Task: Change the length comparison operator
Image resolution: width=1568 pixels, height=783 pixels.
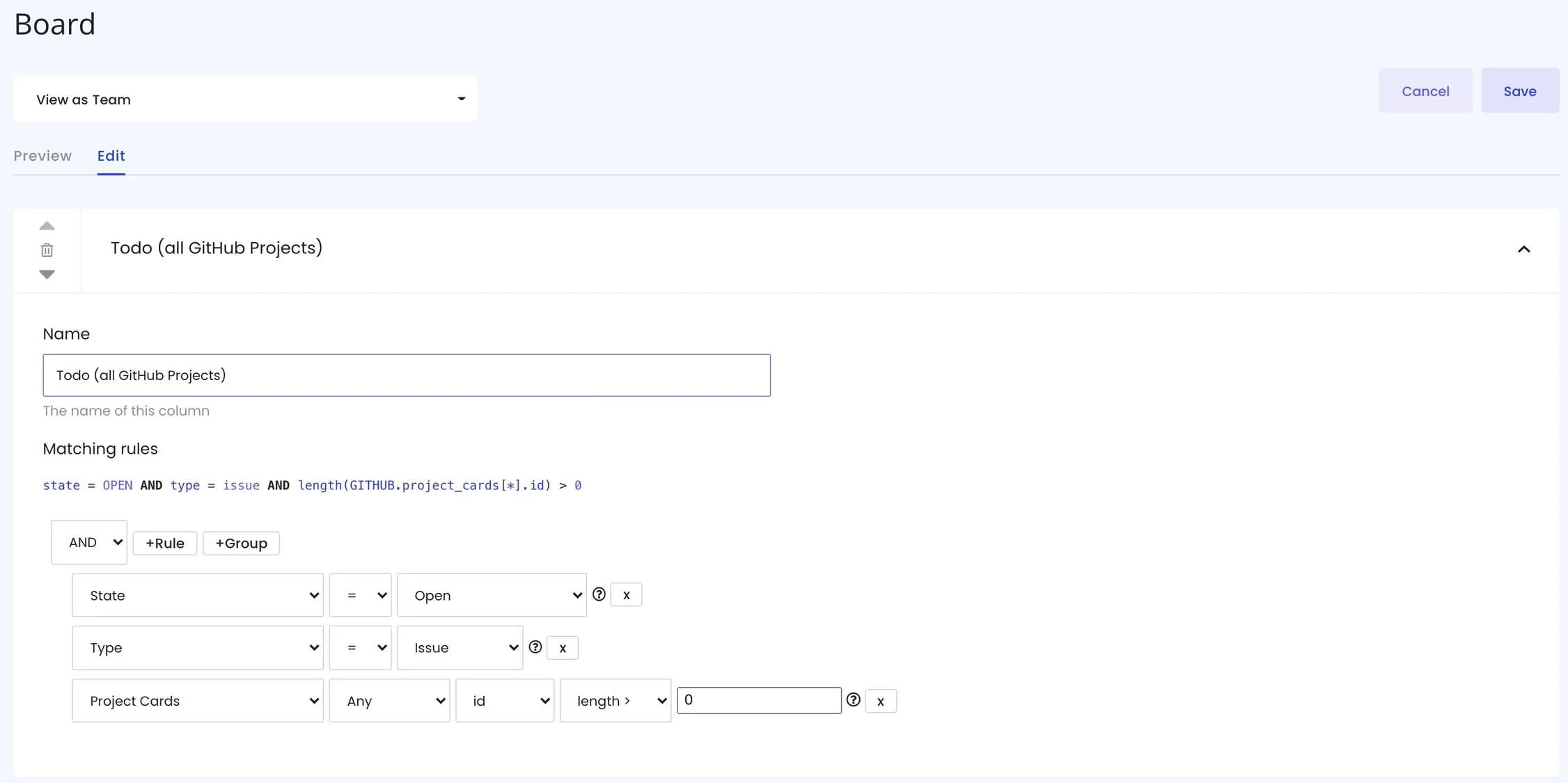Action: coord(615,700)
